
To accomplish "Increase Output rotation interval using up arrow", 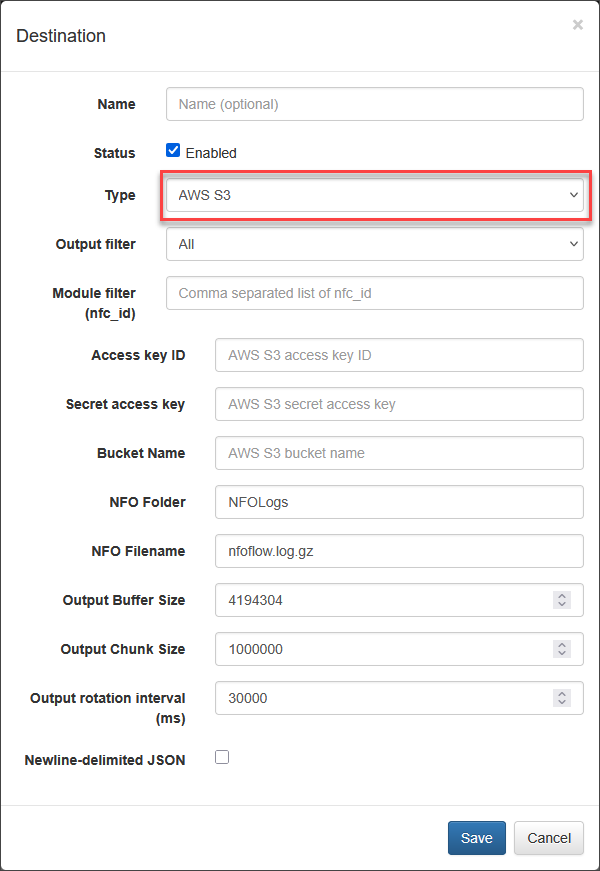I will [562, 694].
